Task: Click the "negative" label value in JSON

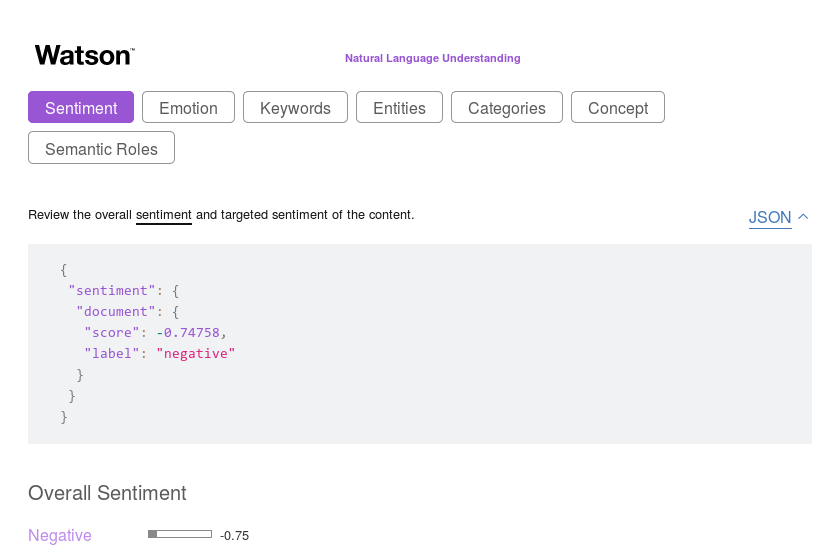Action: coord(196,353)
